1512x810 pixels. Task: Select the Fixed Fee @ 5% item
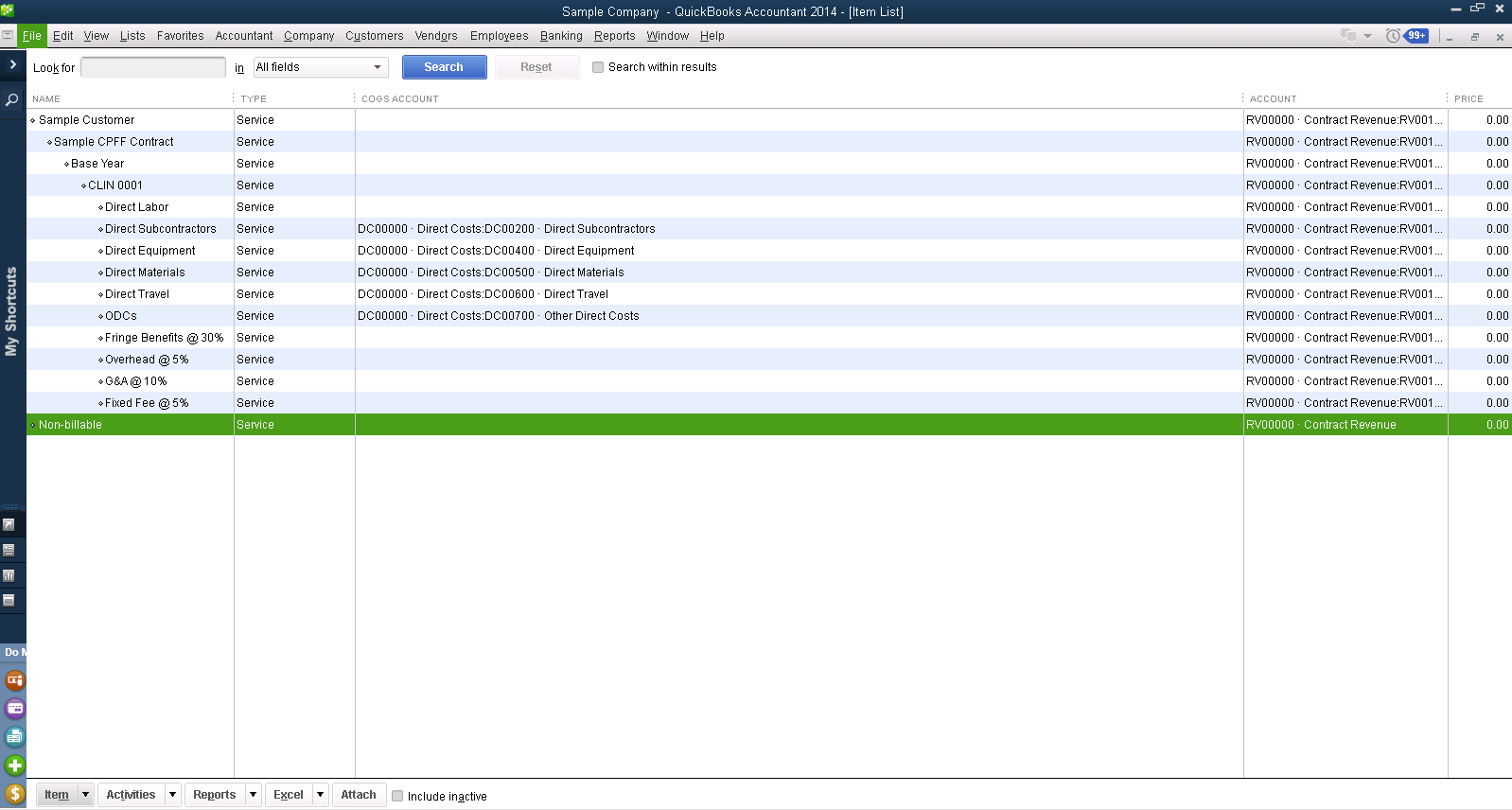(769, 403)
